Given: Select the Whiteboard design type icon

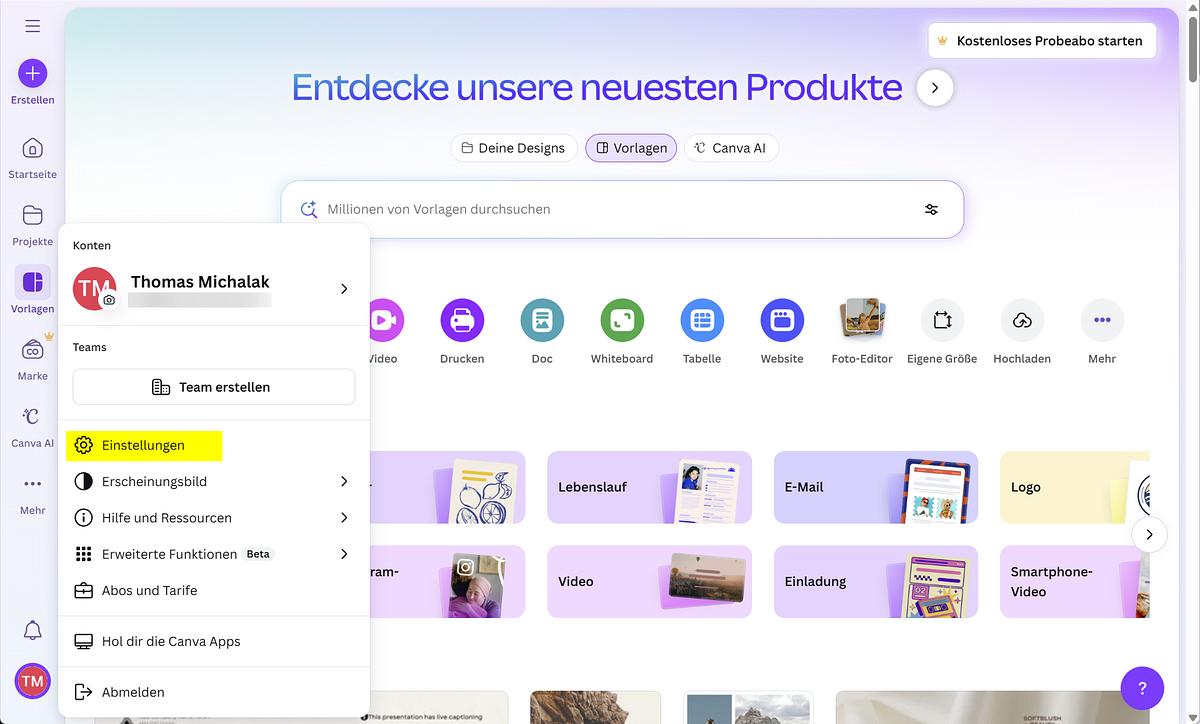Looking at the screenshot, I should [622, 321].
